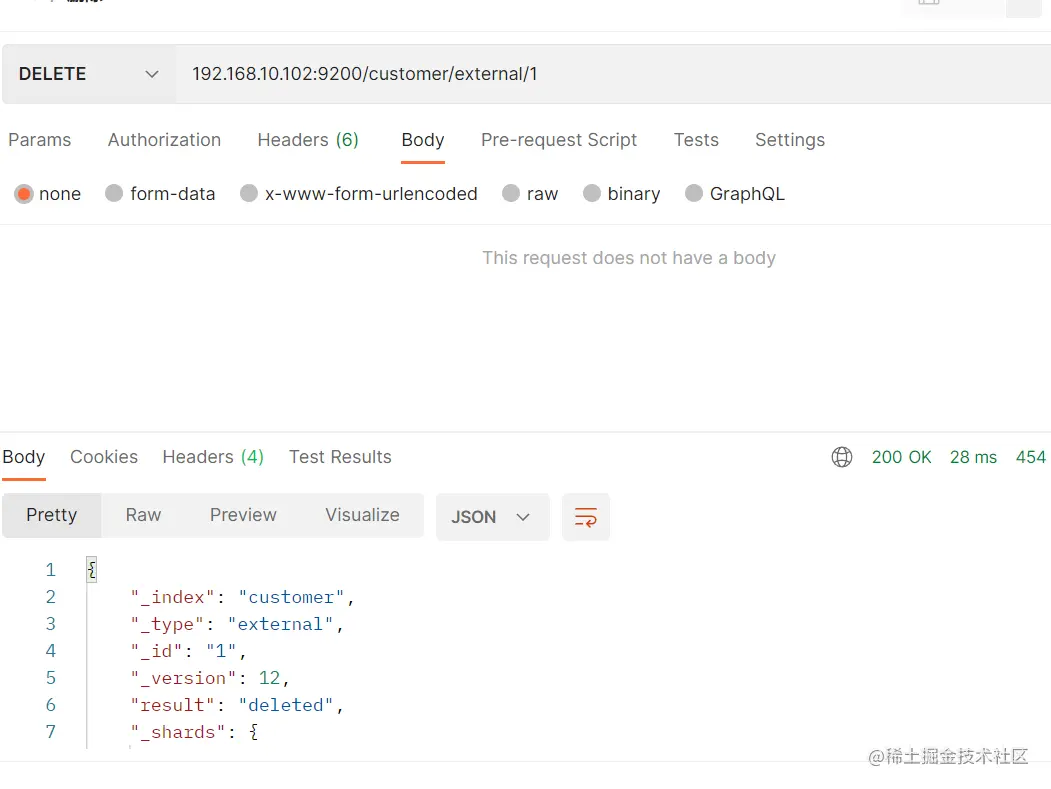Click the "_version": 12 line
The height and width of the screenshot is (789, 1051).
coord(210,678)
